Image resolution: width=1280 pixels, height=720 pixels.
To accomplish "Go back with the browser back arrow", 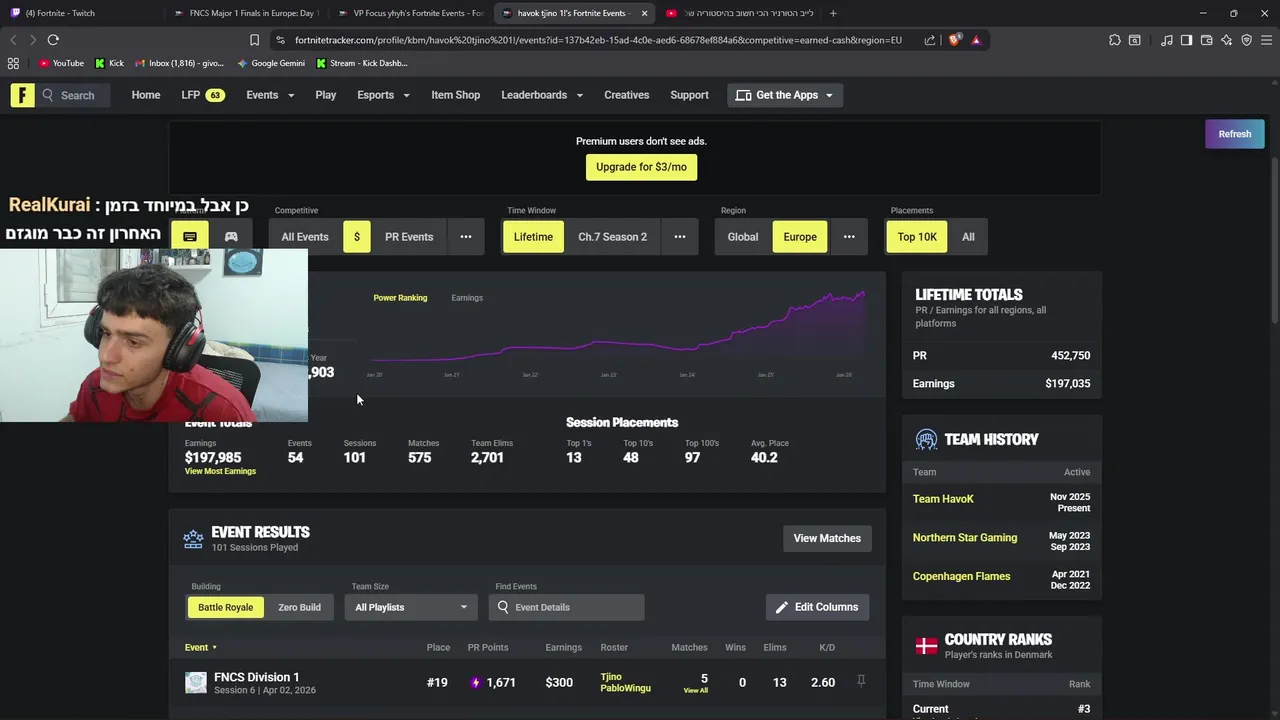I will click(13, 40).
